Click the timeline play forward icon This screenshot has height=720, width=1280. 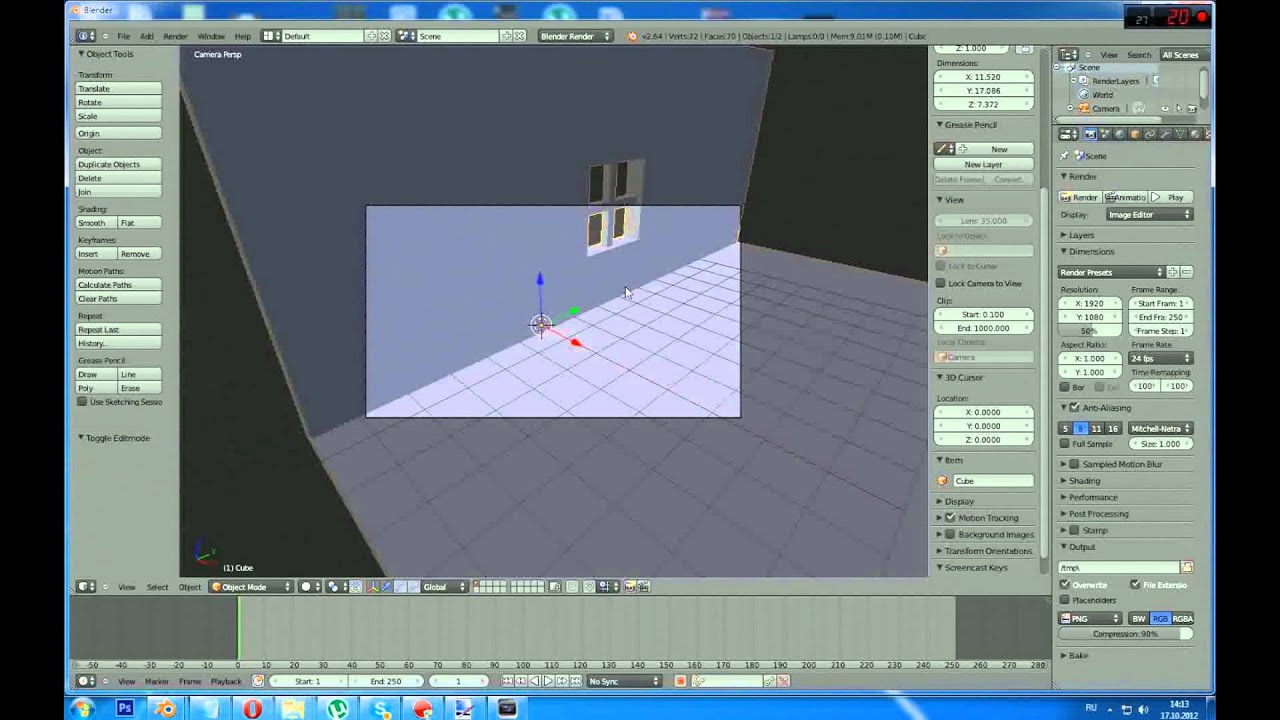click(x=547, y=681)
